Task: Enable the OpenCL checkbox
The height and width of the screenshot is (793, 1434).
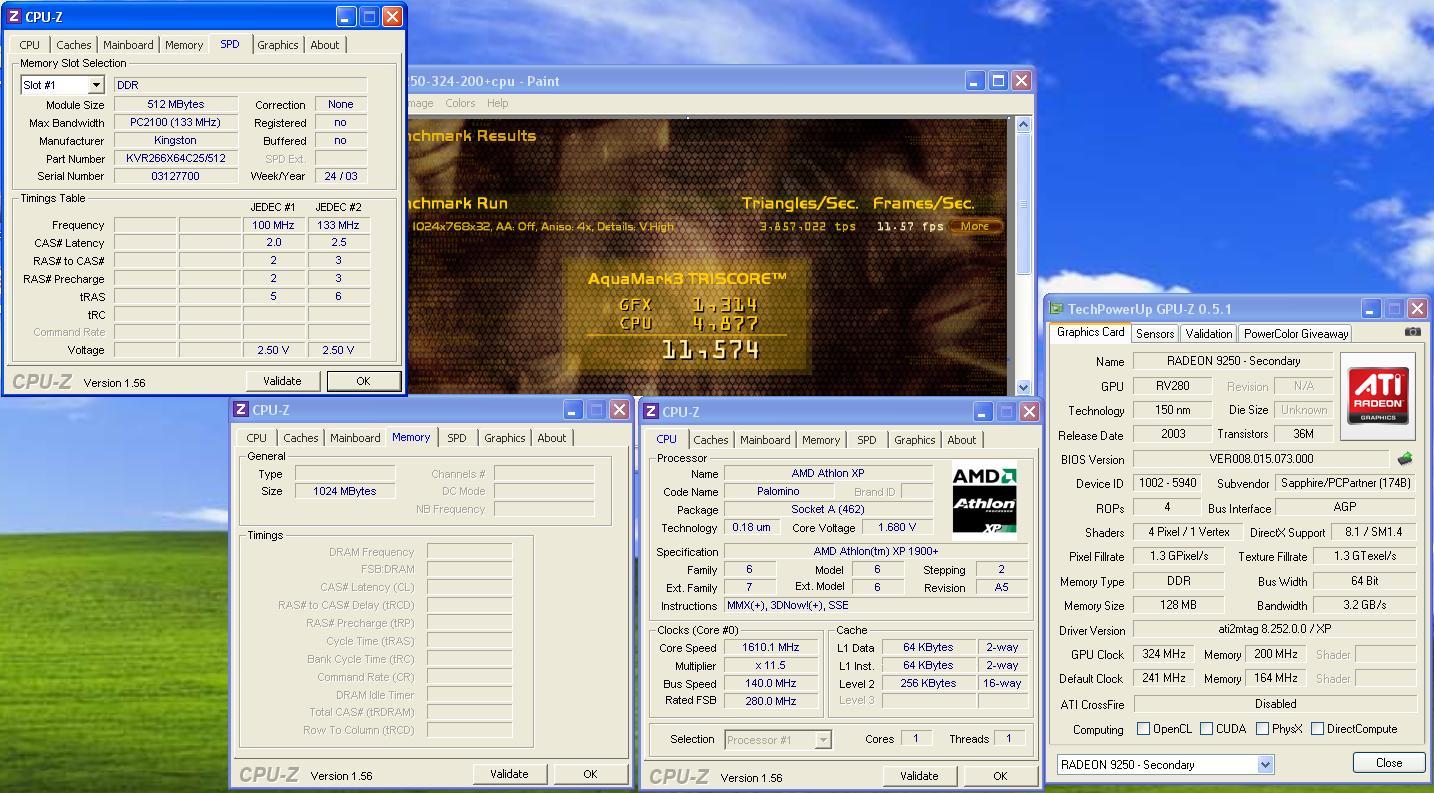Action: [x=1143, y=729]
